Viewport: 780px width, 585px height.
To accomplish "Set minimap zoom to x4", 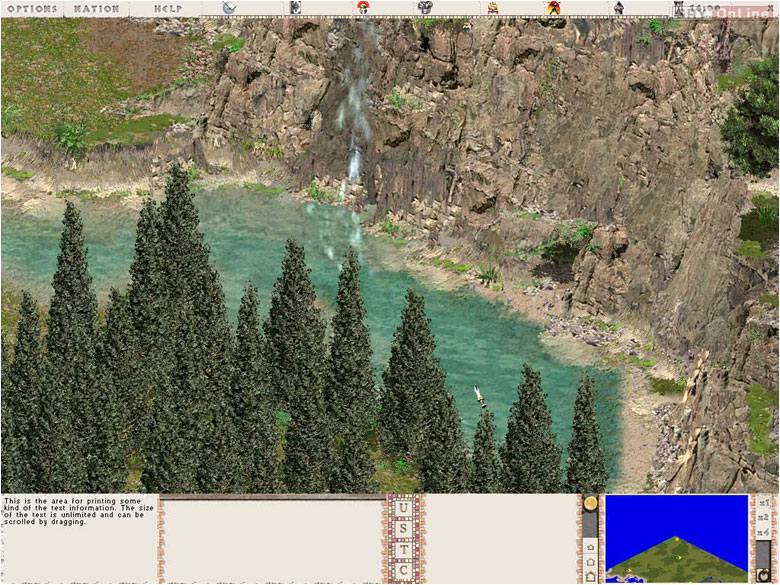I will click(764, 532).
